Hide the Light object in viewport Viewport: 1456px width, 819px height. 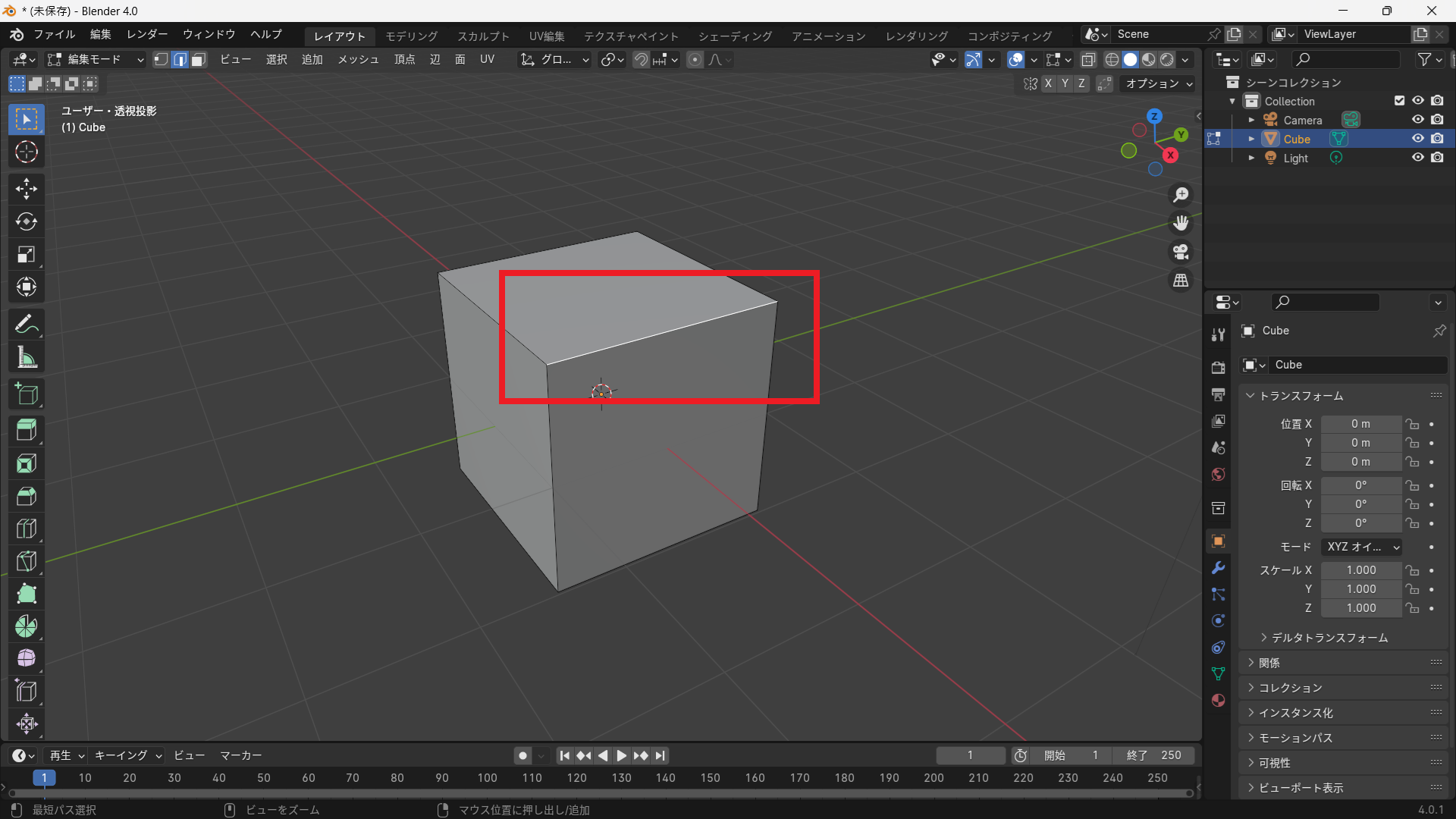pos(1417,158)
